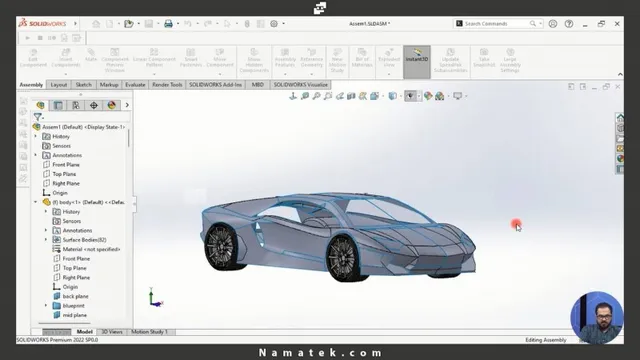Collapse the body<1> component node

tap(36, 202)
